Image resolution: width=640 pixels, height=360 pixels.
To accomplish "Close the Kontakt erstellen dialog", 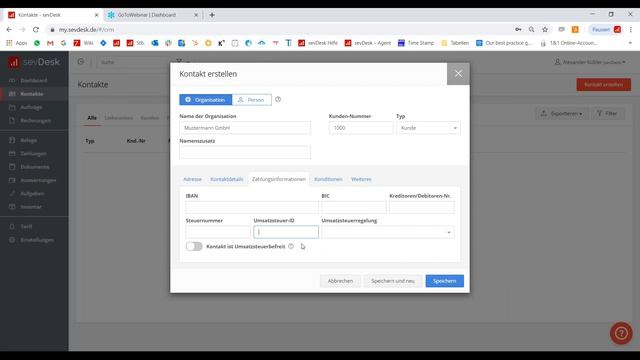I will click(458, 73).
